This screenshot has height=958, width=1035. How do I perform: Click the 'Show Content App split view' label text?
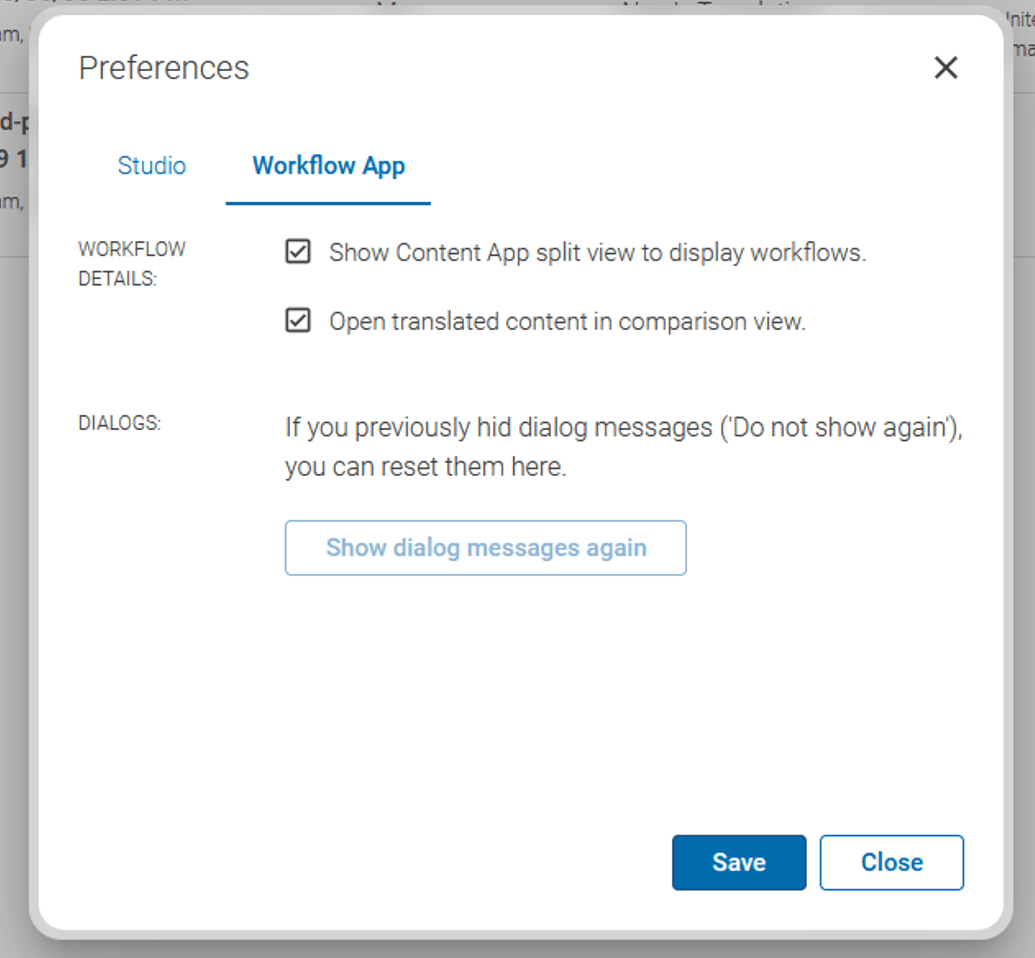pos(597,253)
